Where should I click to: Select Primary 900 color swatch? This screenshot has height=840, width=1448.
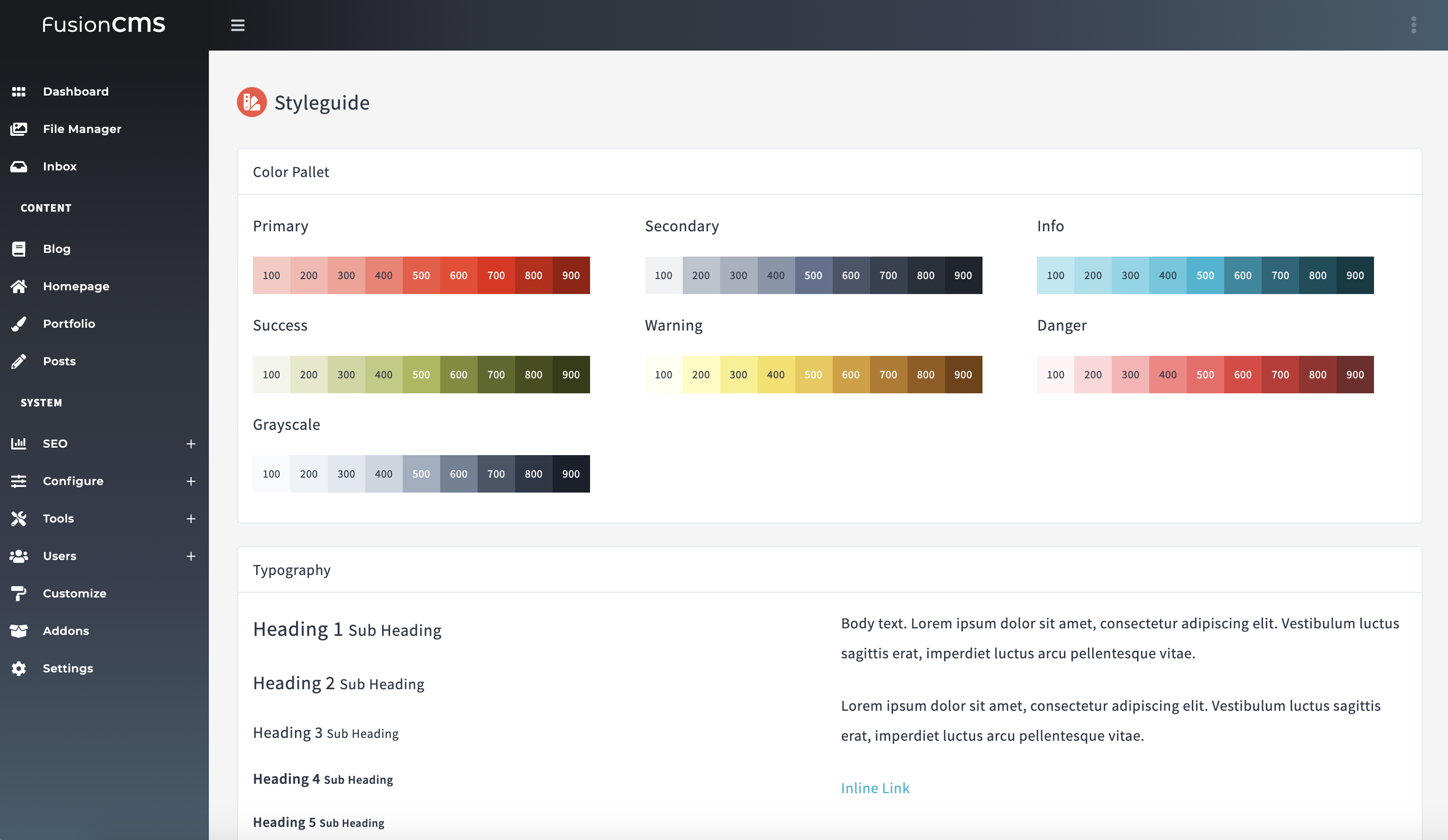[x=571, y=275]
